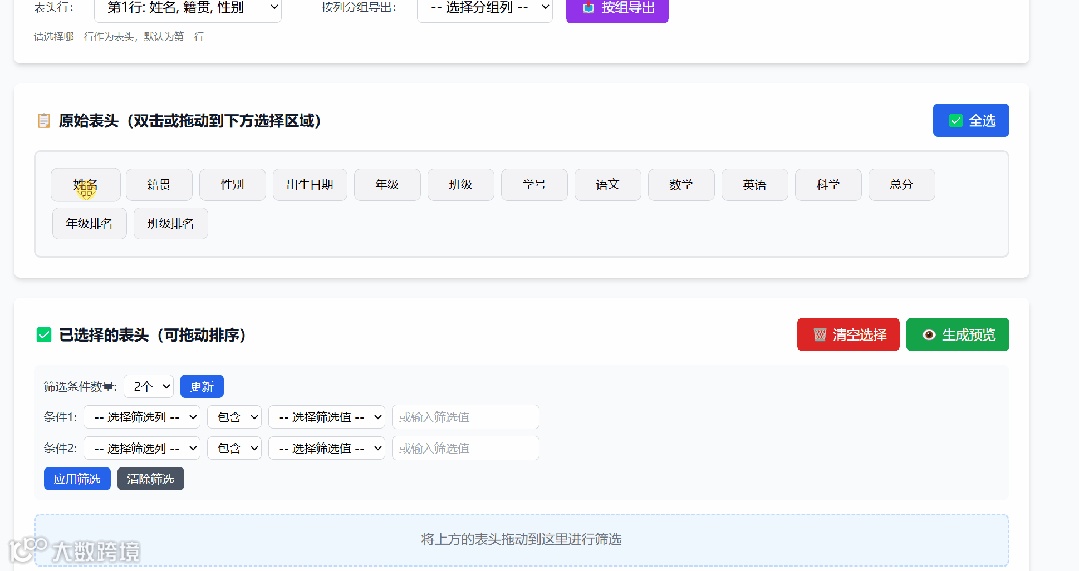This screenshot has width=1079, height=571.
Task: Select the 年级 header chip
Action: tap(387, 184)
